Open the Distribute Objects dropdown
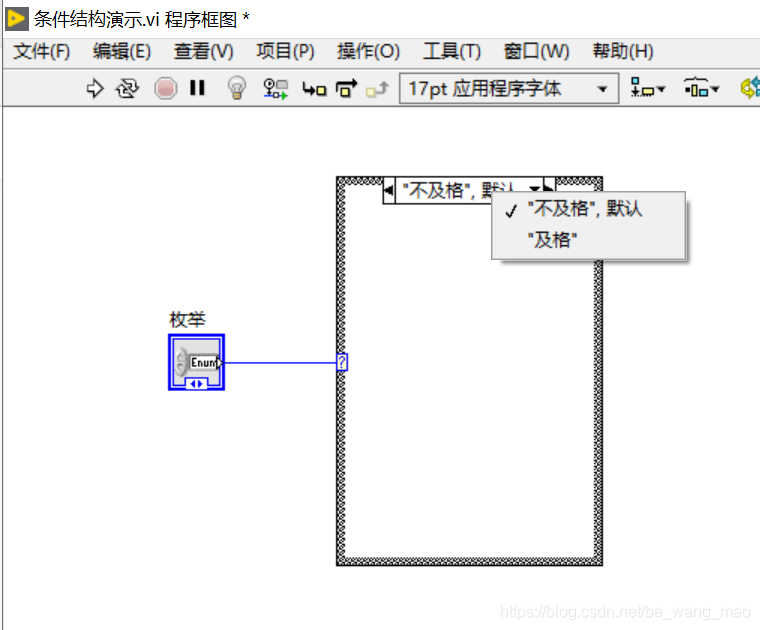The height and width of the screenshot is (630, 760). pos(701,88)
